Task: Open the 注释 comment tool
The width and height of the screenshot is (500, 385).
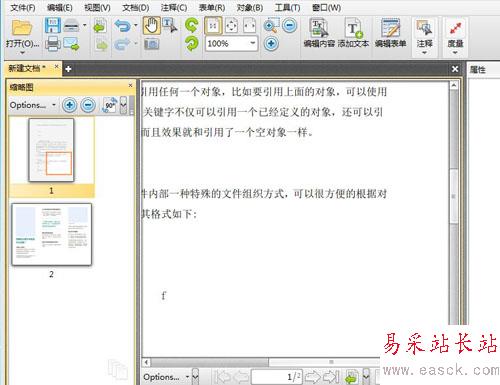Action: 424,33
